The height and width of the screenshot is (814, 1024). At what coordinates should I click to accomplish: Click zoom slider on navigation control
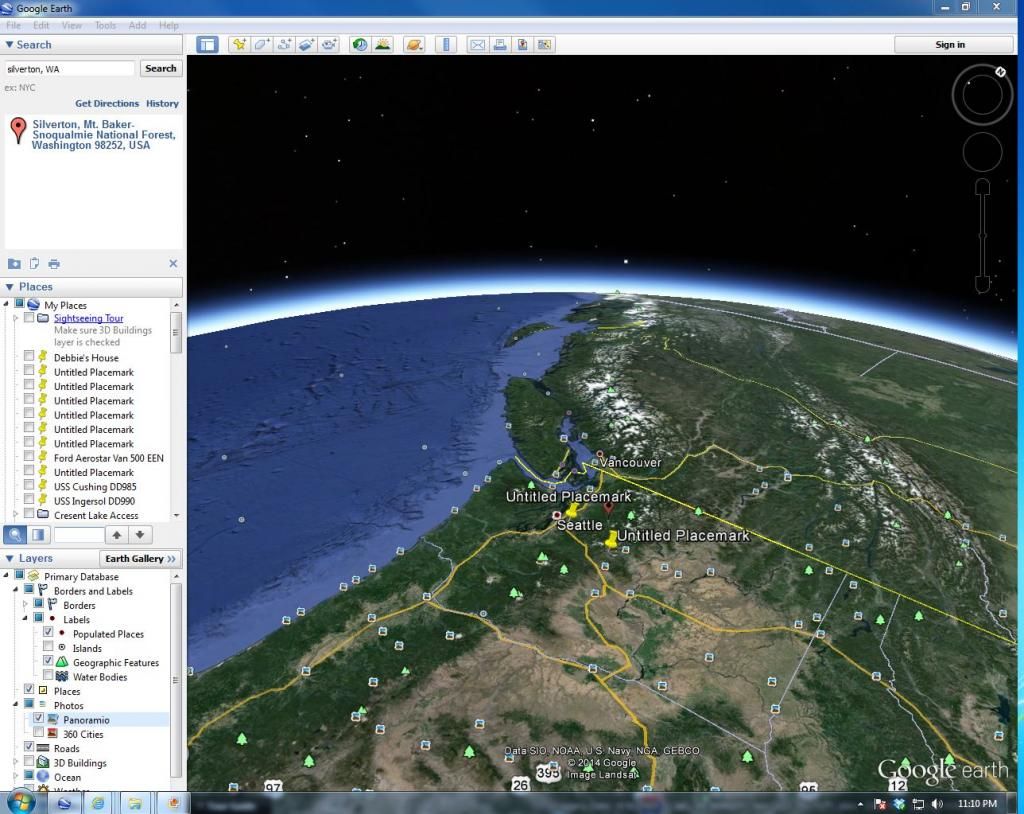coord(983,236)
